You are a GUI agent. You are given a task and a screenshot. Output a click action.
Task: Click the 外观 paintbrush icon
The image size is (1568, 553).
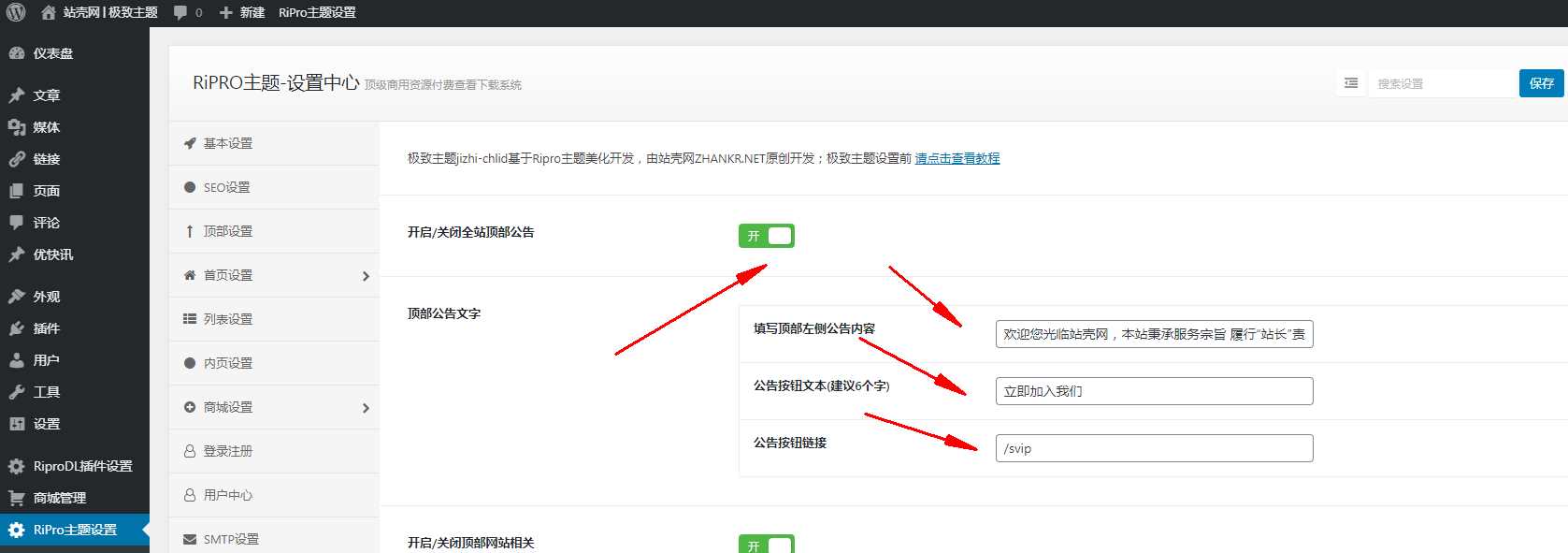click(16, 297)
